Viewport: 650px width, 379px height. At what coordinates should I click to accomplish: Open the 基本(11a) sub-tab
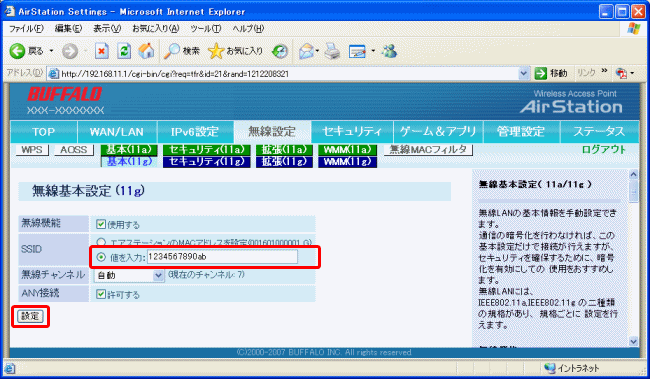129,150
